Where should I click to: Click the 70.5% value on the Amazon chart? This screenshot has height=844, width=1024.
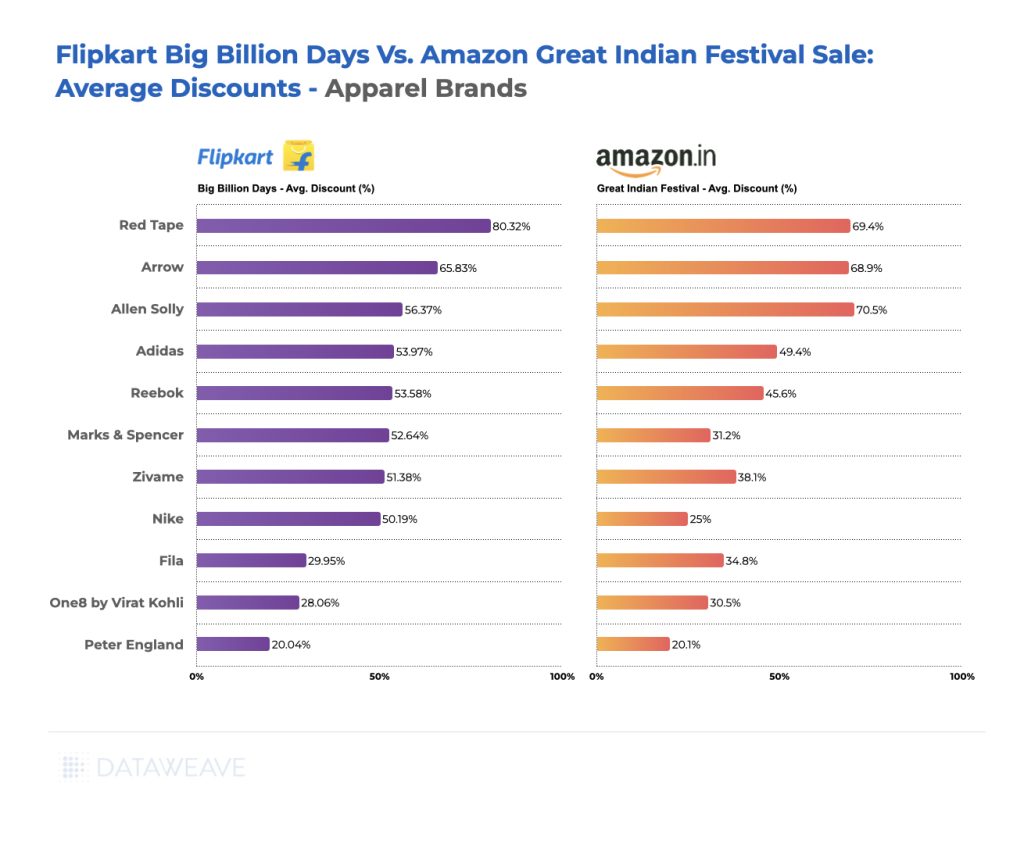pyautogui.click(x=871, y=310)
